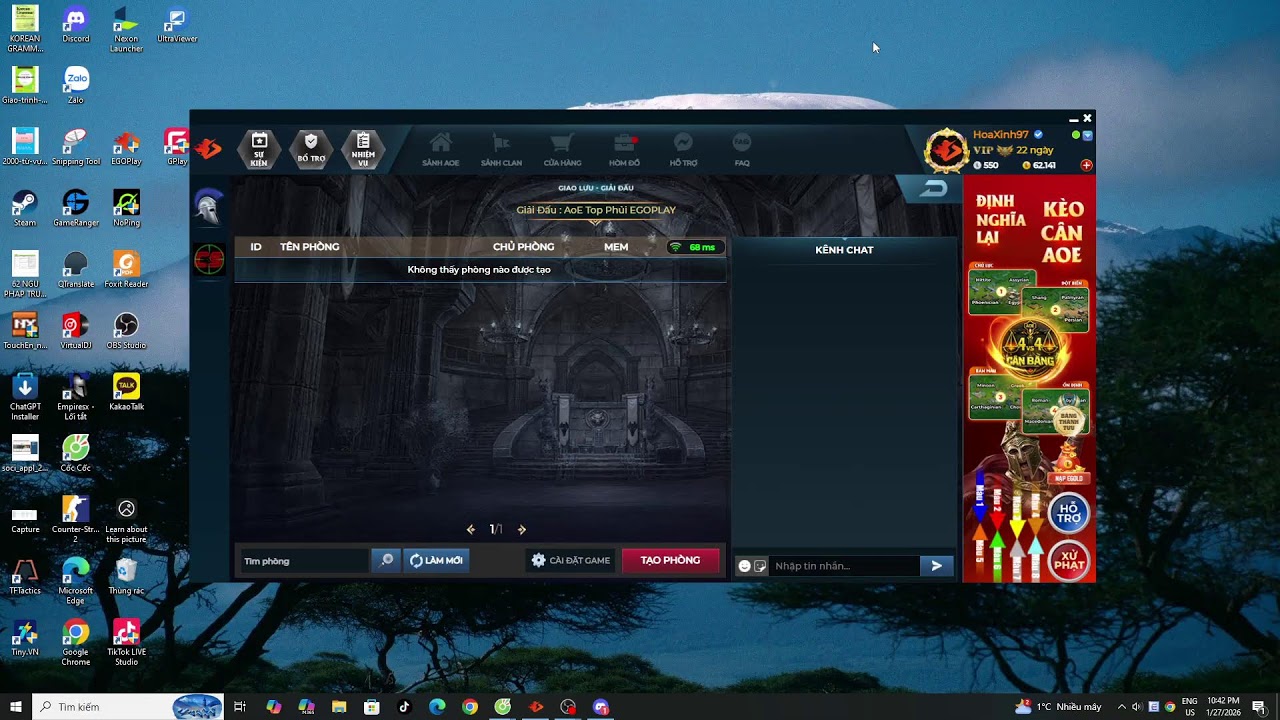Click the HoaXinh97 profile avatar
Screen dimensions: 1280x720
tap(945, 150)
